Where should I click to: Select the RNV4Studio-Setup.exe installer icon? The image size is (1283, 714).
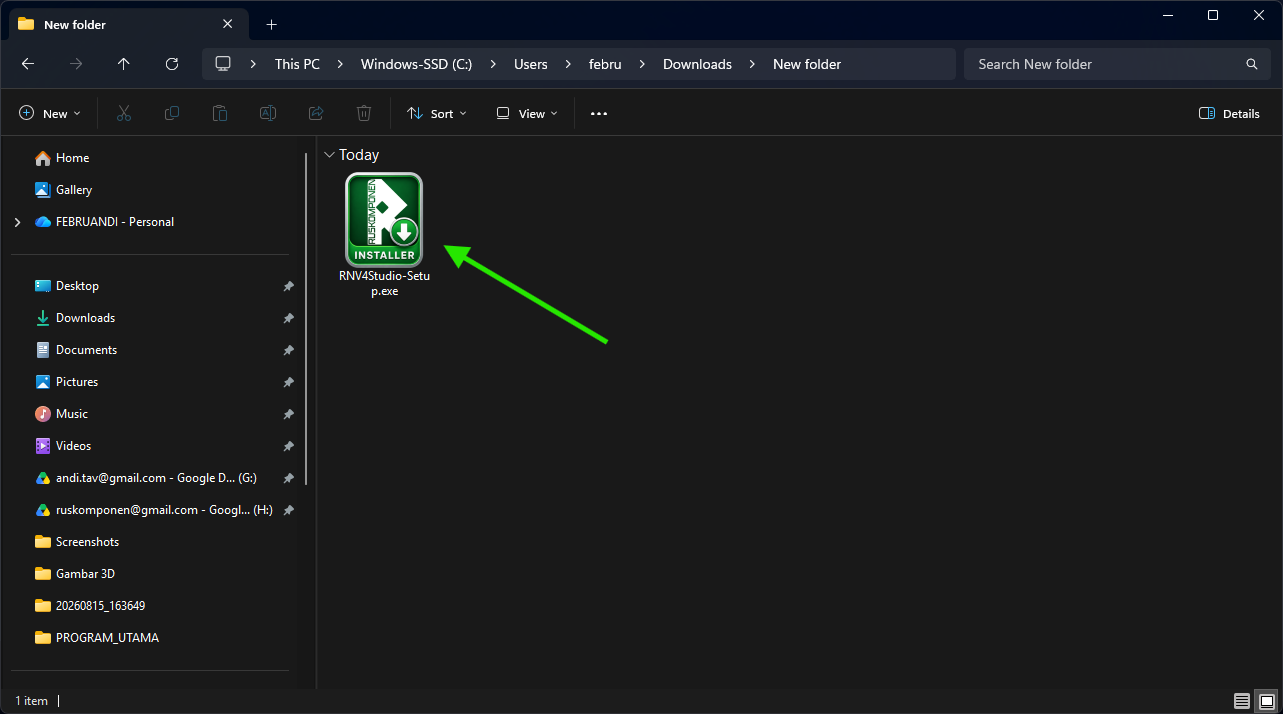[x=384, y=221]
